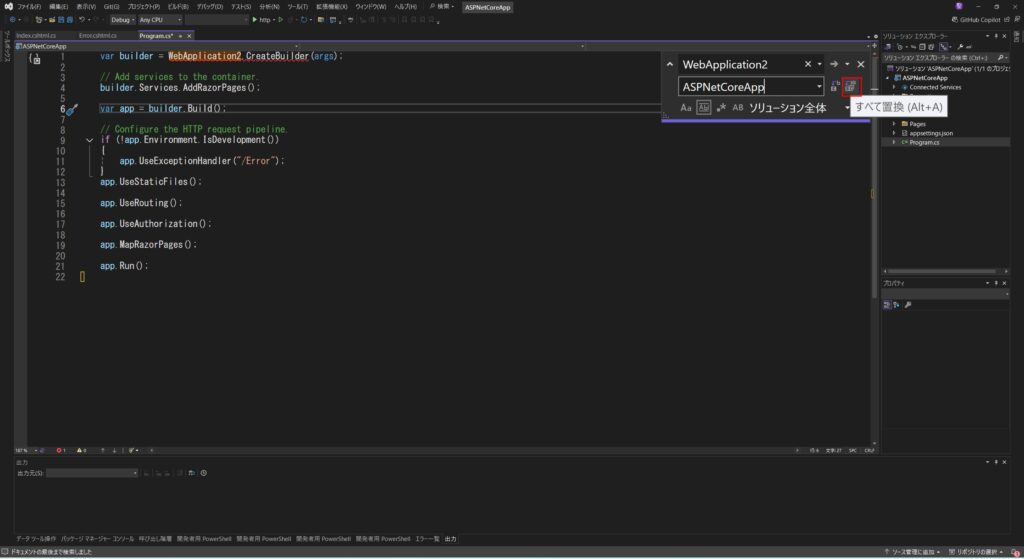This screenshot has width=1024, height=559.
Task: Click Start Without Debugging outline play icon
Action: 281,20
